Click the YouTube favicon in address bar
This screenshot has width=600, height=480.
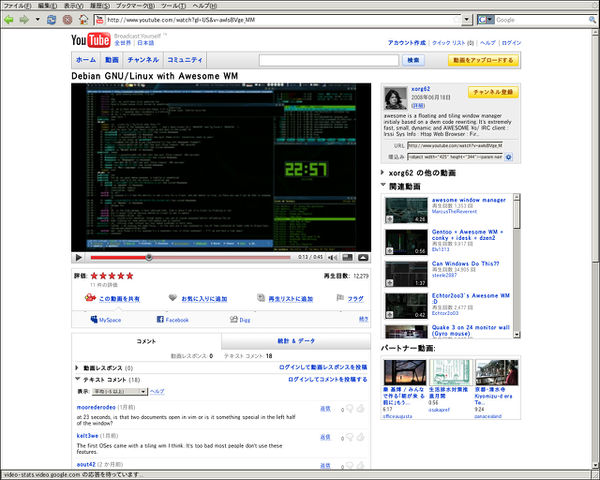pos(100,20)
